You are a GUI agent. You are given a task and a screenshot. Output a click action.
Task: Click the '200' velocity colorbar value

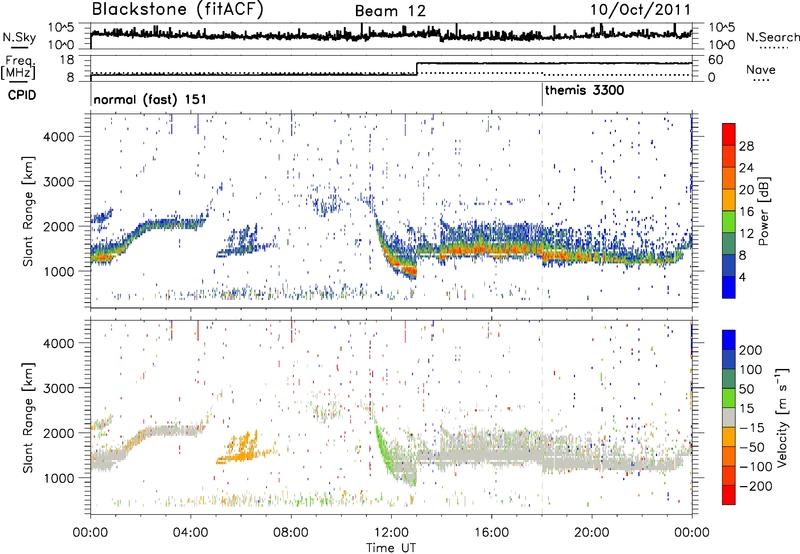[751, 350]
